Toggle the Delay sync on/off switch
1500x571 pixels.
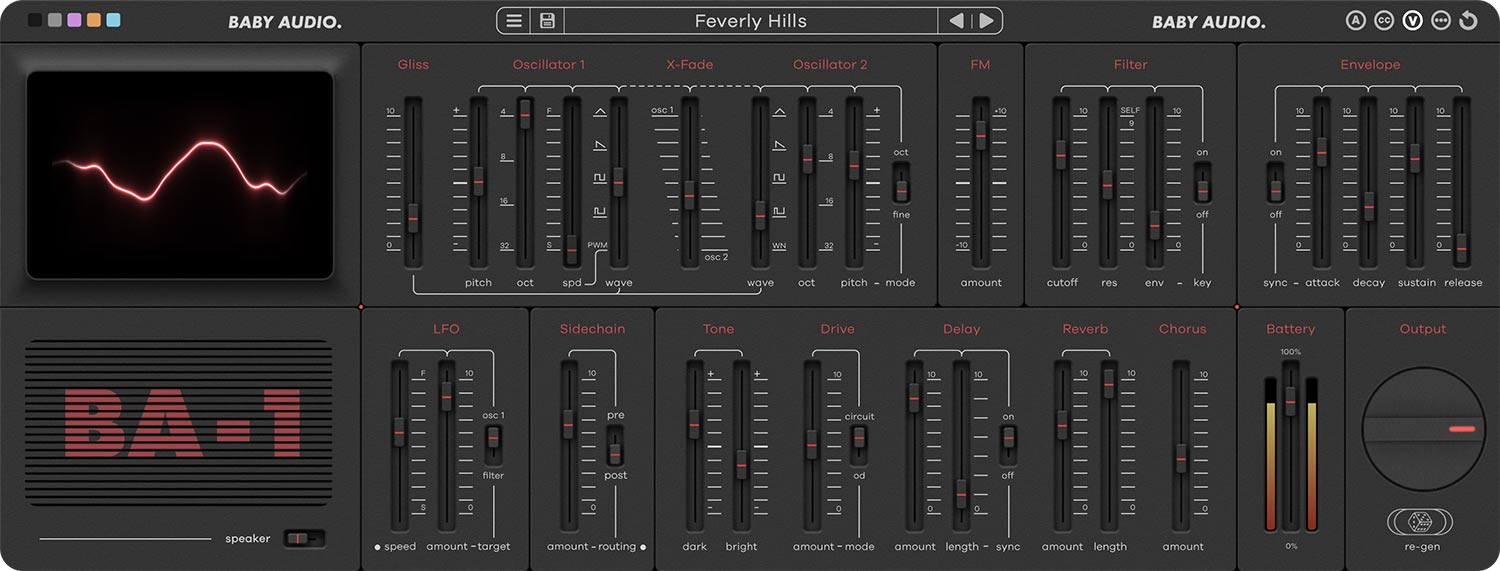click(x=1008, y=446)
